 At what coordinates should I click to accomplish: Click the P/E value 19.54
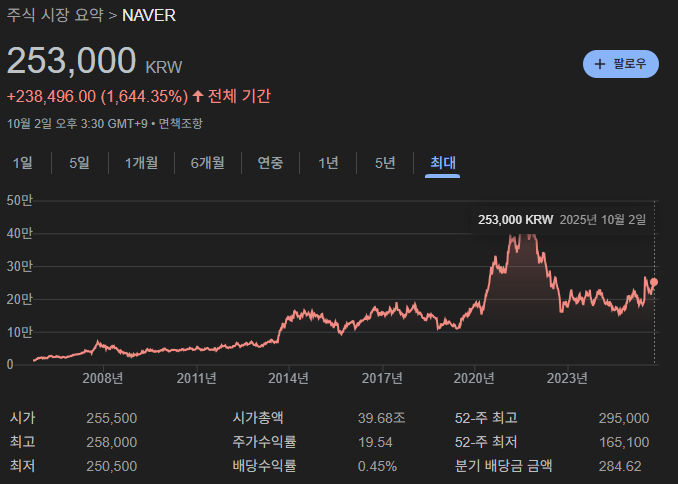[375, 442]
